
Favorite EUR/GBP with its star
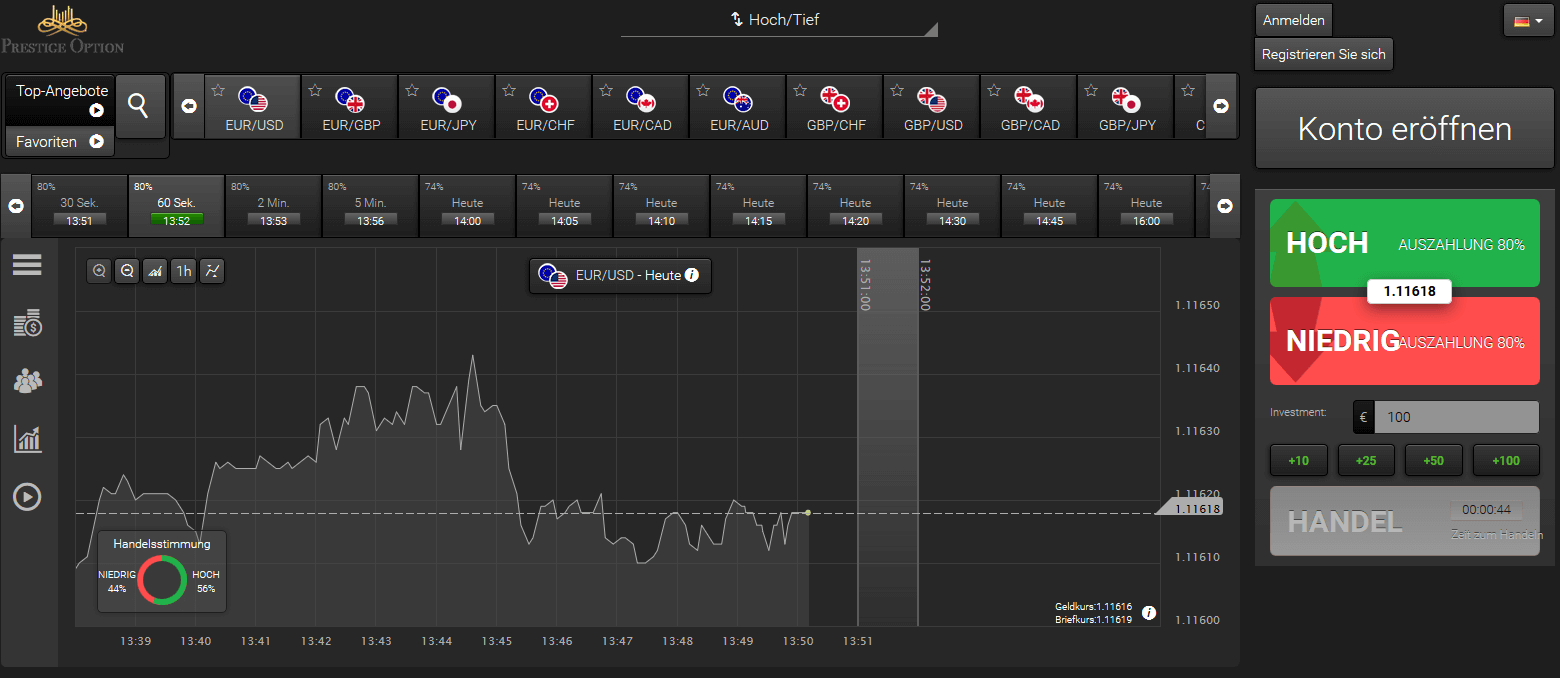tap(314, 90)
